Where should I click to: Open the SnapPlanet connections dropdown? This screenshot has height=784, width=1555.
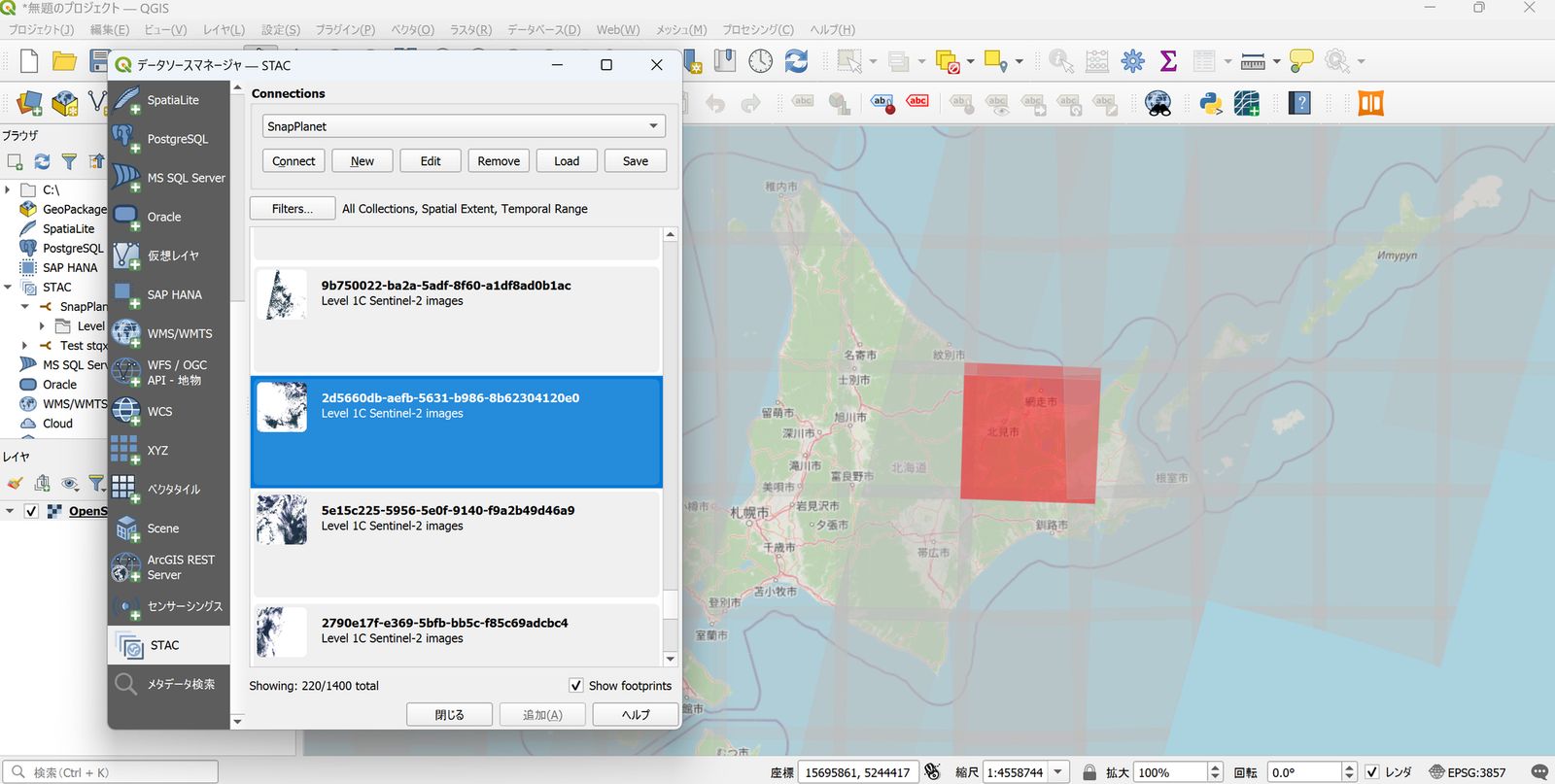(x=464, y=126)
